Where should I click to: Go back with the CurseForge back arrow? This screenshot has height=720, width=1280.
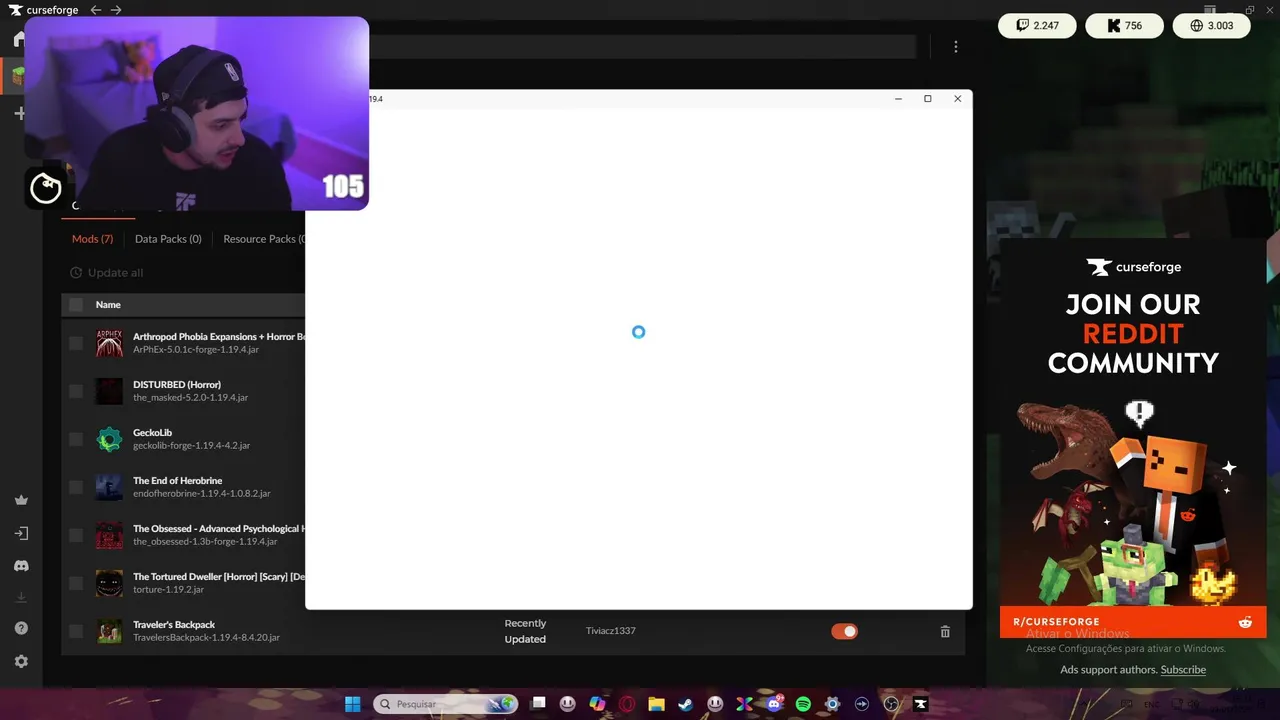[x=96, y=10]
